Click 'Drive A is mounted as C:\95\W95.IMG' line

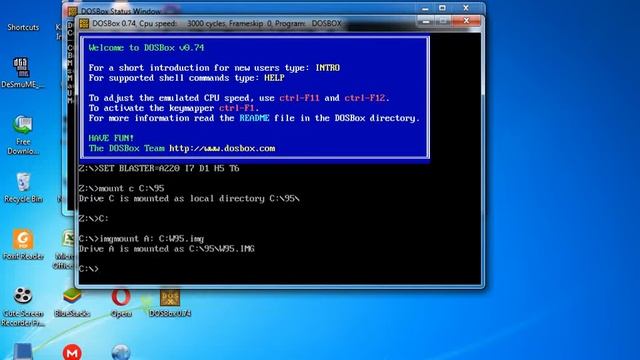pyautogui.click(x=167, y=249)
